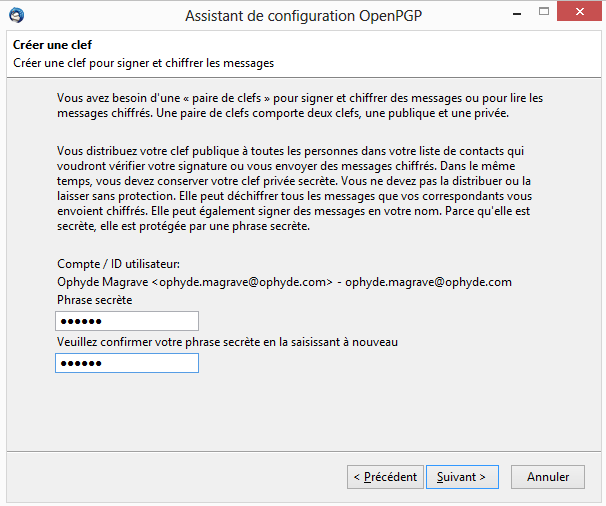The height and width of the screenshot is (506, 606).
Task: Click the quoted « paire de clefs » phrase
Action: pyautogui.click(x=226, y=98)
